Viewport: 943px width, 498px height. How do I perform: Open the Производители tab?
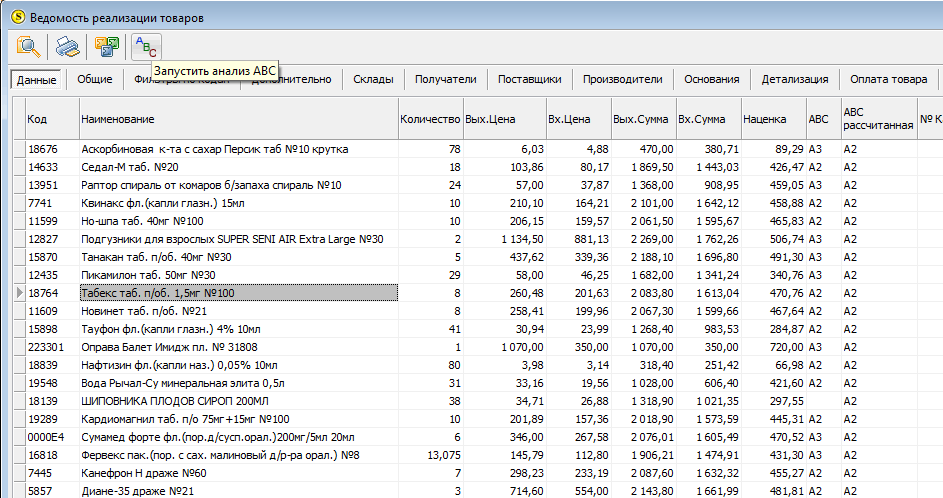tap(622, 79)
